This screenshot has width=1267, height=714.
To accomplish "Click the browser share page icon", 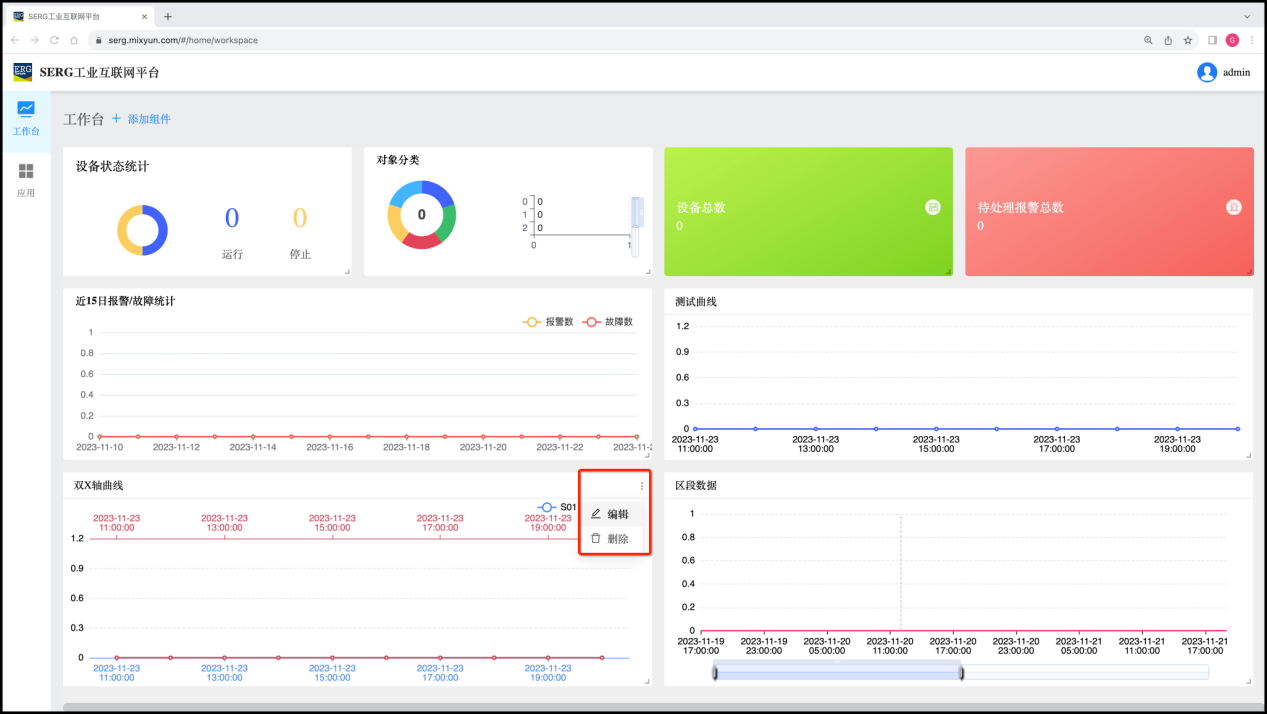I will click(1168, 40).
